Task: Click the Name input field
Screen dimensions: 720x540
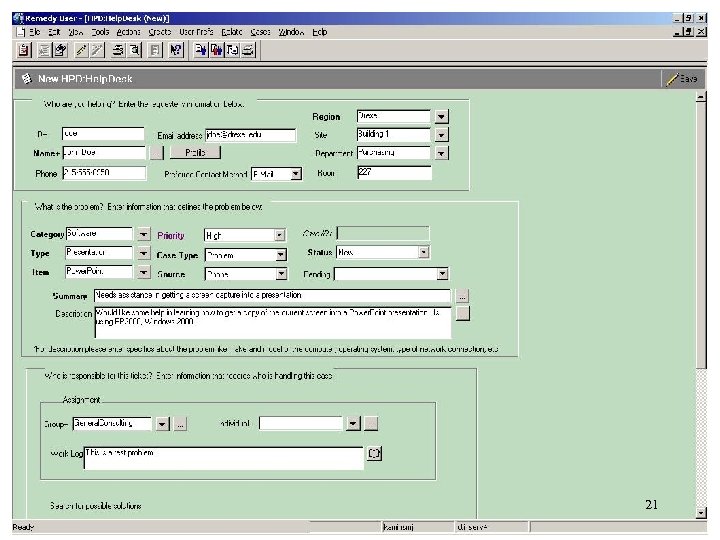Action: coord(104,152)
